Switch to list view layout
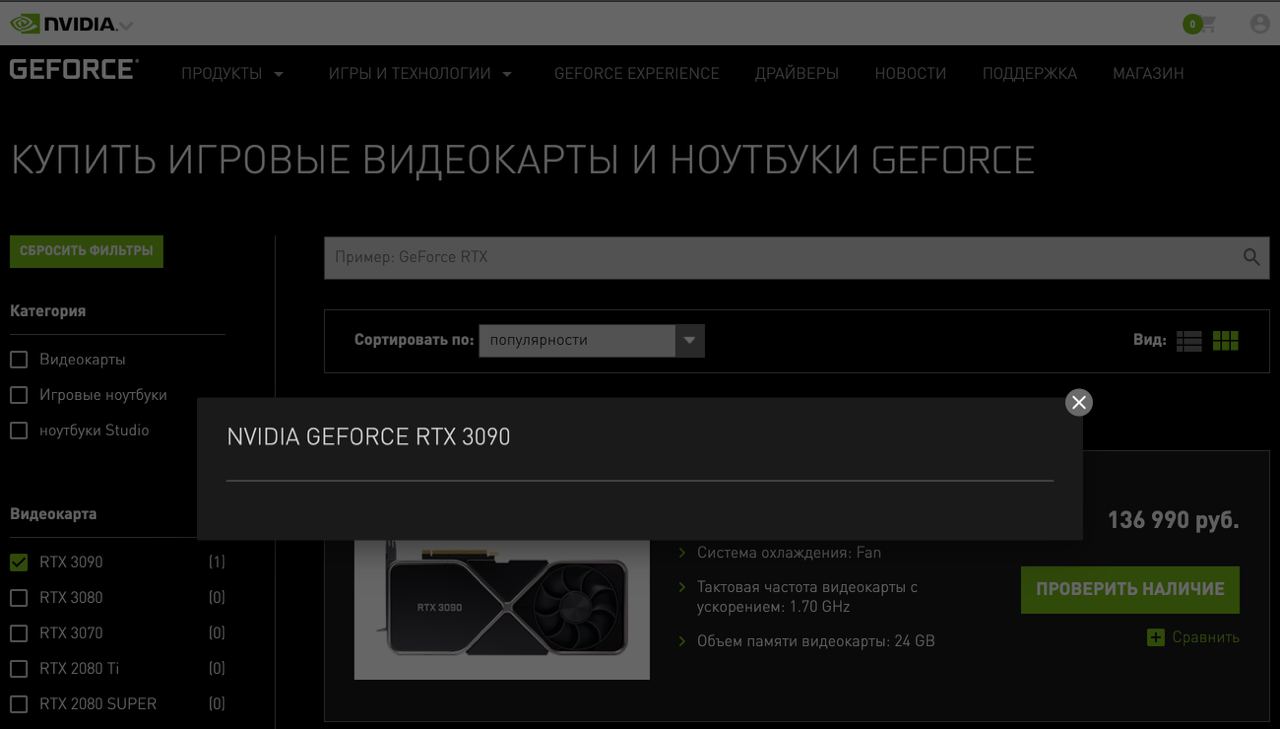 pos(1189,341)
